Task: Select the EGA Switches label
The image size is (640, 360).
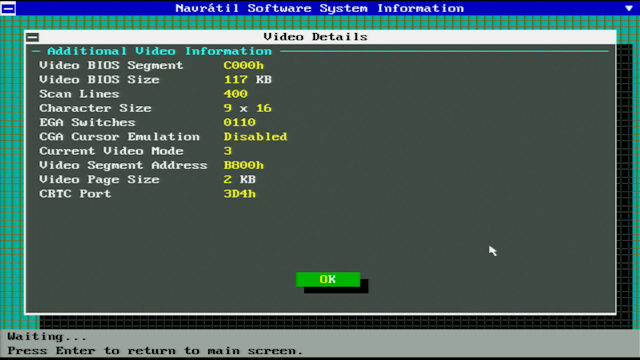Action: click(87, 122)
